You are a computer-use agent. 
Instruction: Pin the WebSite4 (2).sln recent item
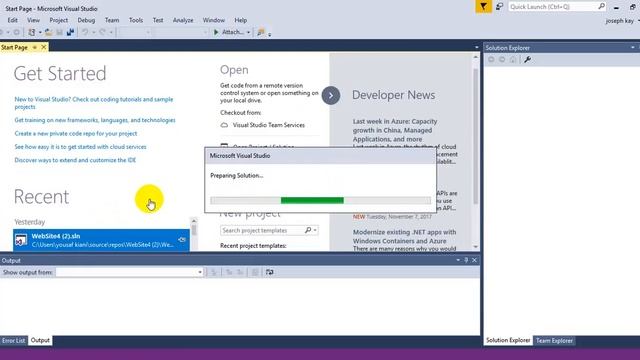pos(182,240)
